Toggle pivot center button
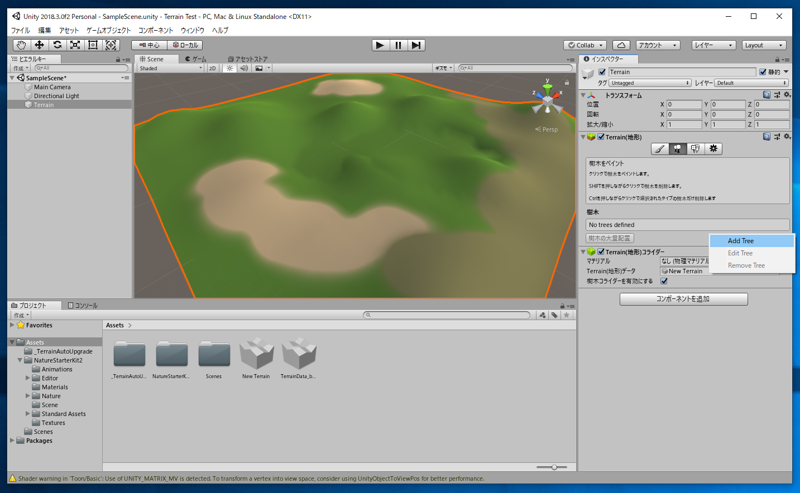Viewport: 800px width, 493px height. coord(149,45)
